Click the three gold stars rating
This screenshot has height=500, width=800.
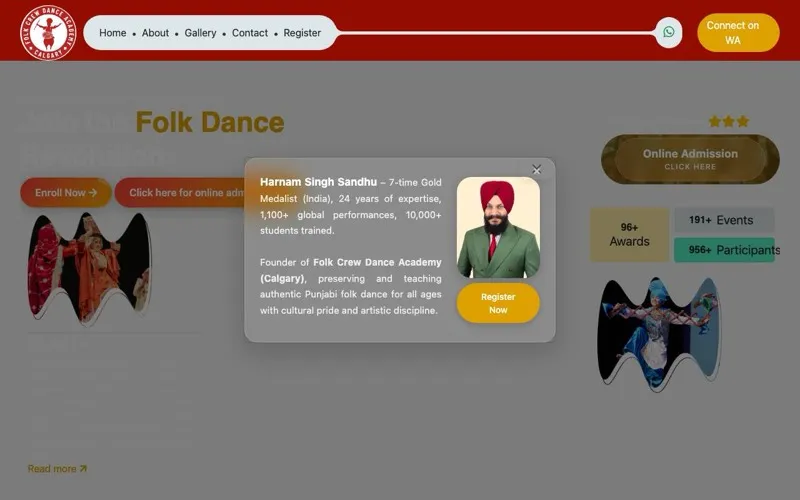pos(729,121)
